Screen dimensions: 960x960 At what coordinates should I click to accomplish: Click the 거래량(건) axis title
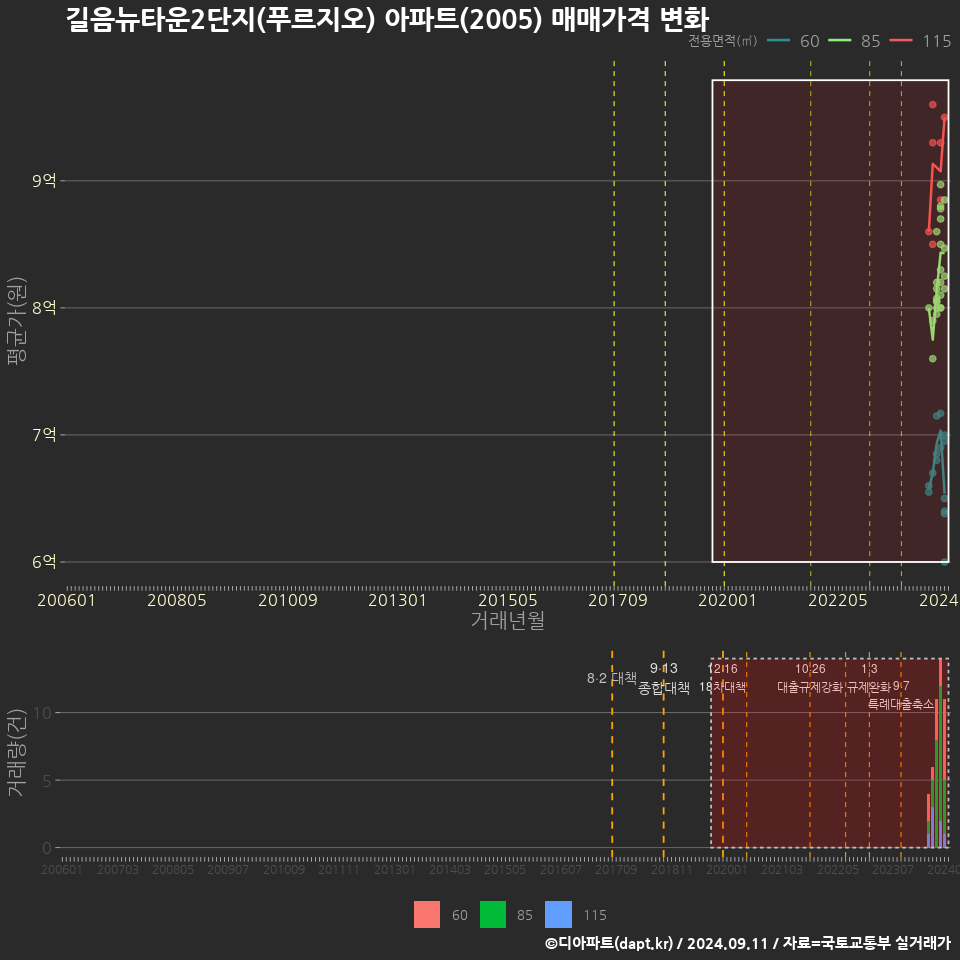[x=17, y=752]
